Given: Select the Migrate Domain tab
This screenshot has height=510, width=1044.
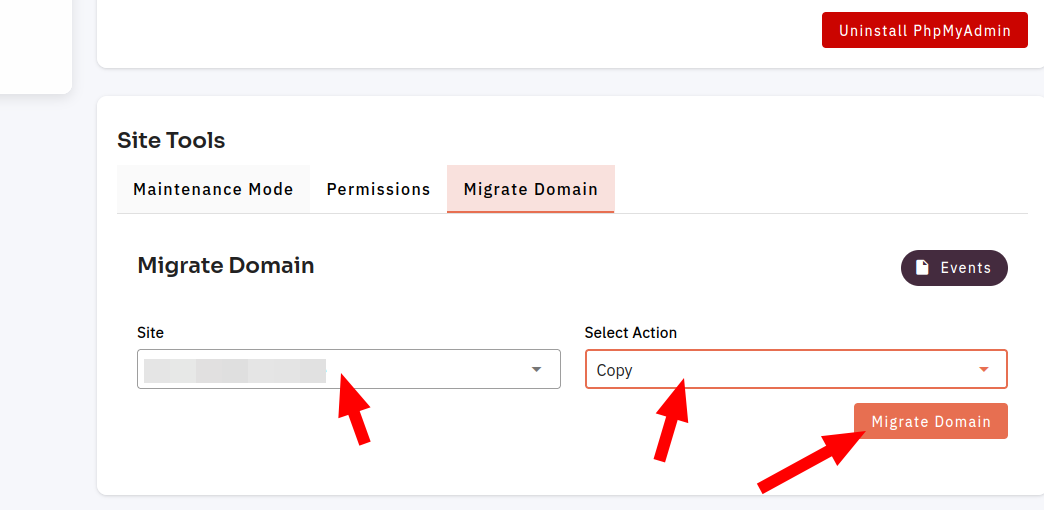Looking at the screenshot, I should (531, 189).
